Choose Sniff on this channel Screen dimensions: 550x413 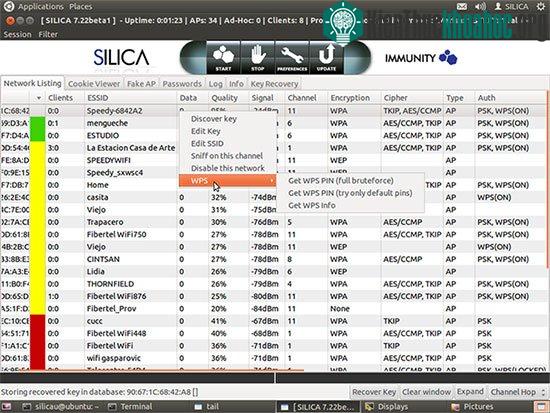click(x=228, y=156)
